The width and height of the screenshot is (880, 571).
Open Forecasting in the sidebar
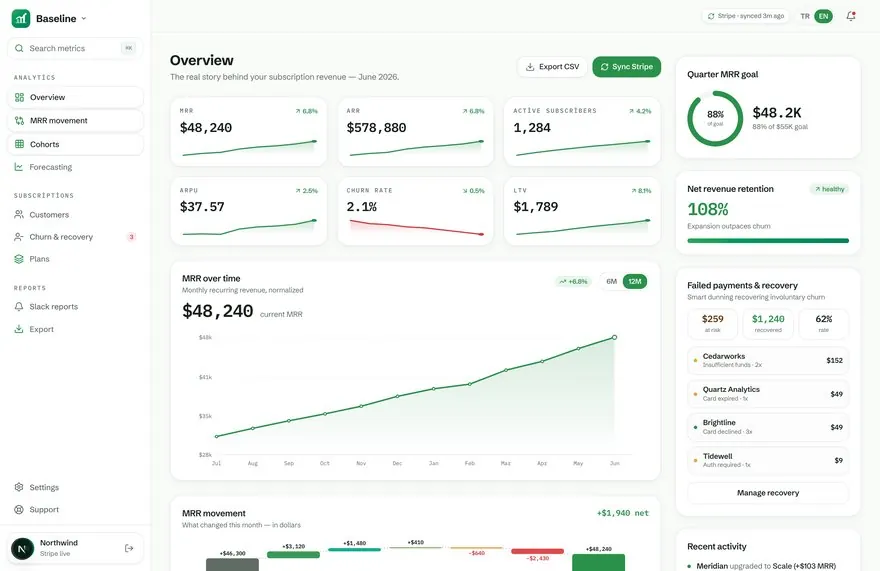pos(75,167)
